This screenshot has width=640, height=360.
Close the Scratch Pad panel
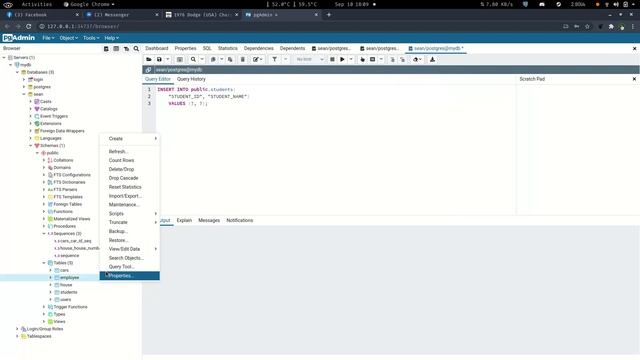(x=634, y=79)
